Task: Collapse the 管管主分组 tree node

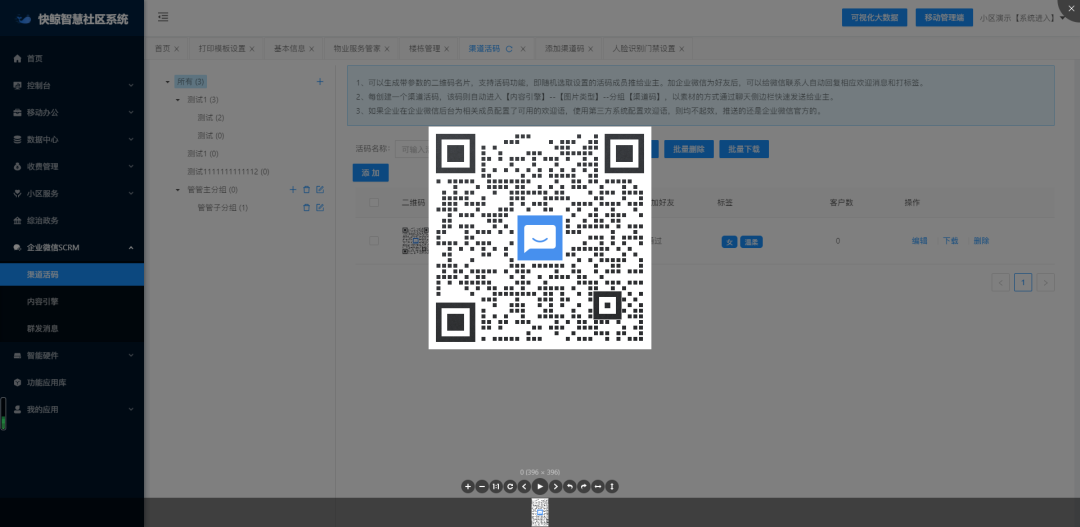Action: click(178, 189)
